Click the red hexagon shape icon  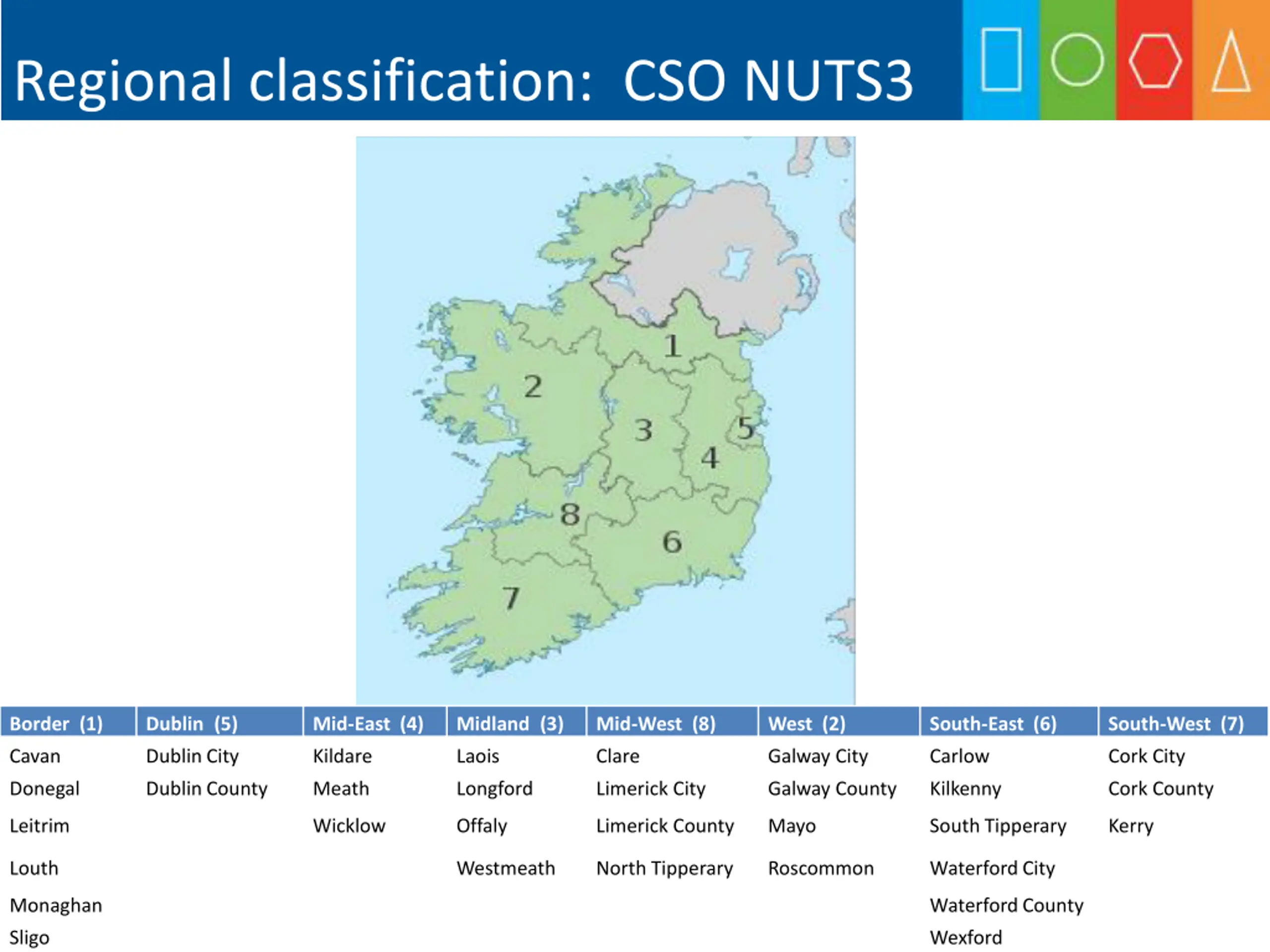[1154, 60]
